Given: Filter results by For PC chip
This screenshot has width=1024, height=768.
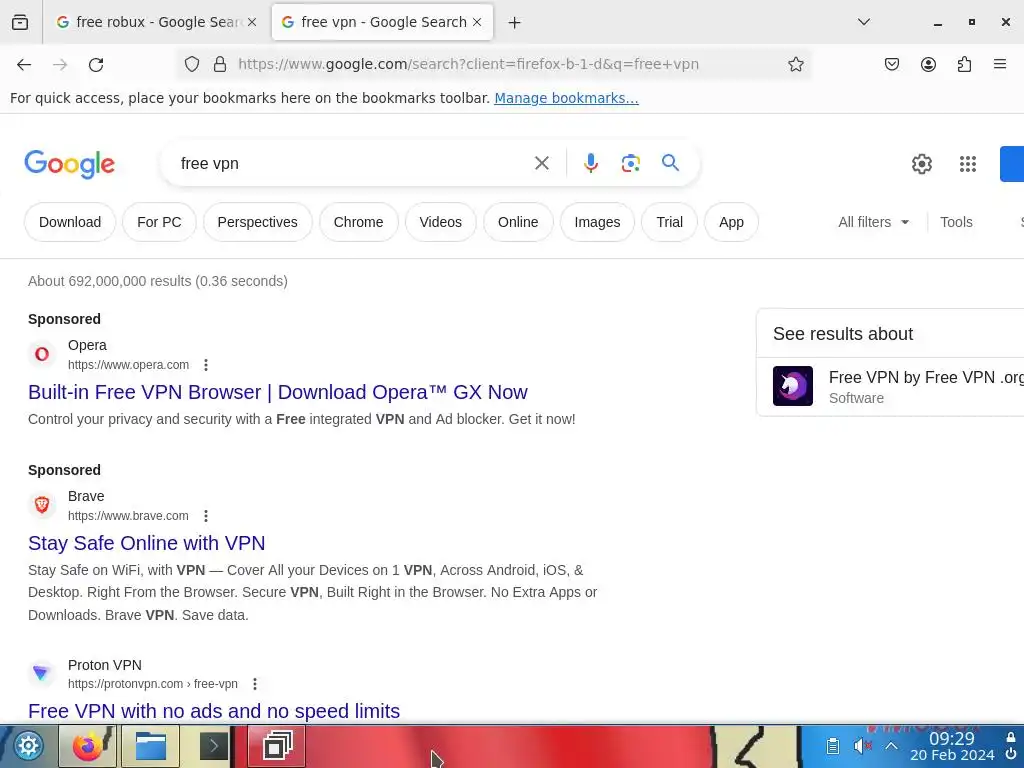Looking at the screenshot, I should (159, 222).
